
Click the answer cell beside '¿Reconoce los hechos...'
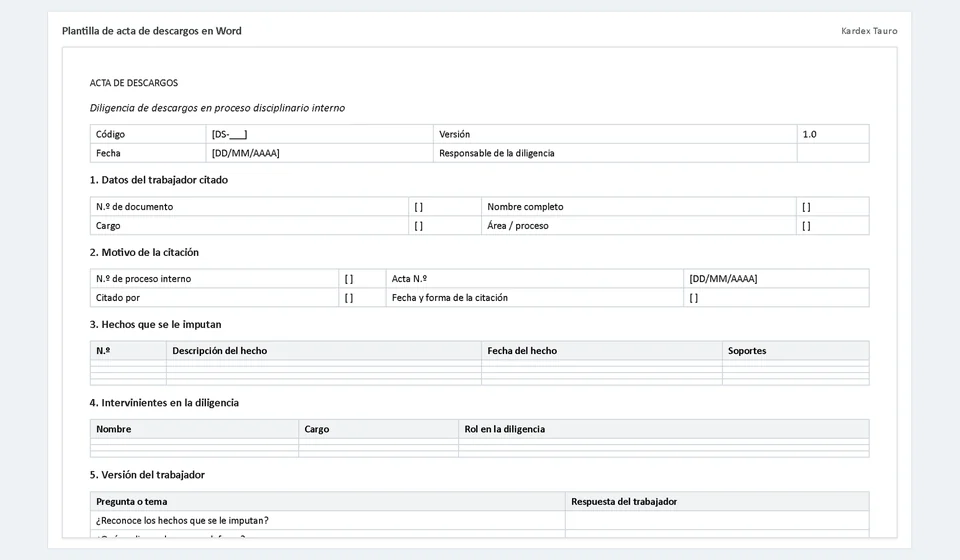pyautogui.click(x=717, y=520)
